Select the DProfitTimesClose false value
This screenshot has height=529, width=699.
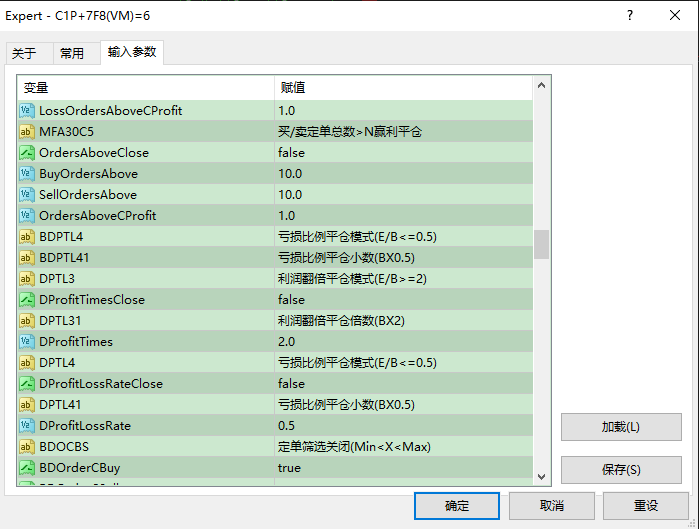coord(292,299)
